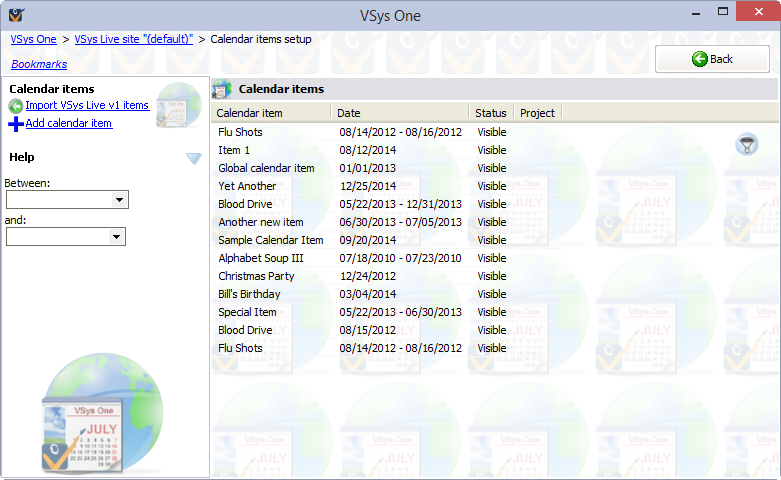Go to VSys Live site "(default)" breadcrumb
The width and height of the screenshot is (781, 480).
click(x=134, y=39)
